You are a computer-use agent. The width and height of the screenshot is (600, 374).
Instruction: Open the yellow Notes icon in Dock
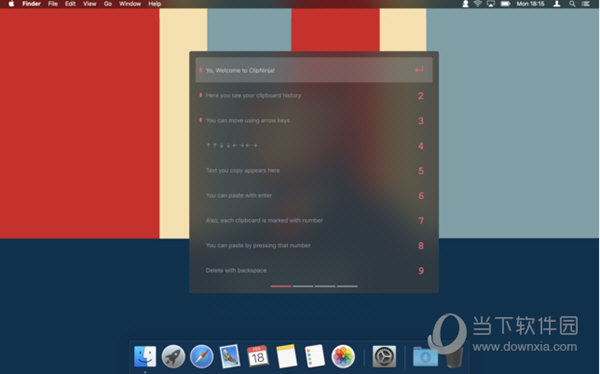tap(287, 356)
